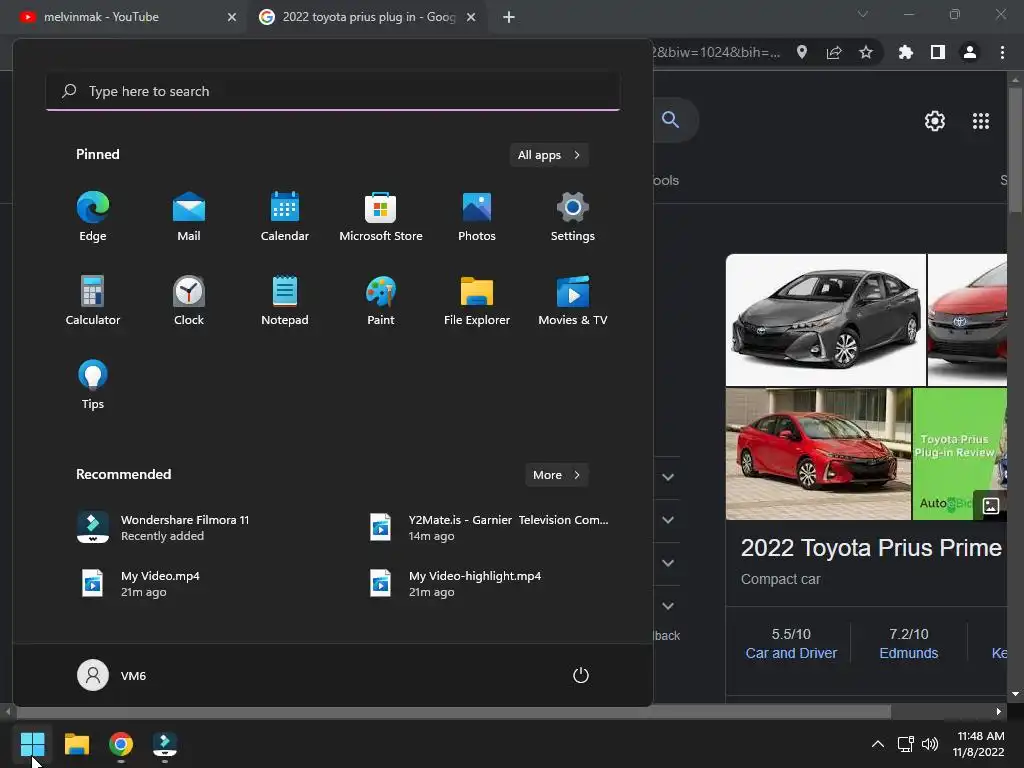Launch the Clock app
Screen dimensions: 1024x768
(x=189, y=301)
